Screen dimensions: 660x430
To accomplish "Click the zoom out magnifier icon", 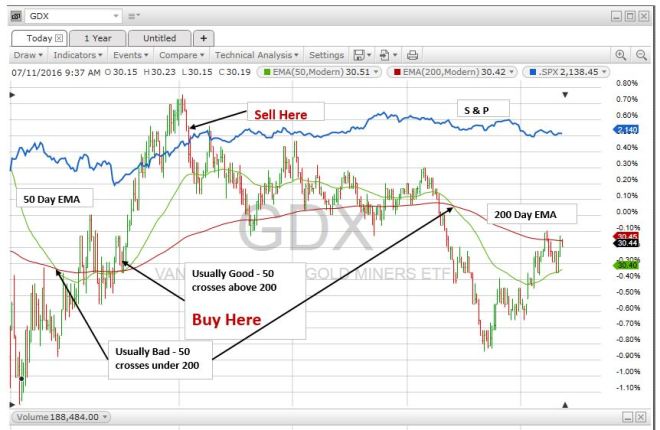I will (641, 55).
